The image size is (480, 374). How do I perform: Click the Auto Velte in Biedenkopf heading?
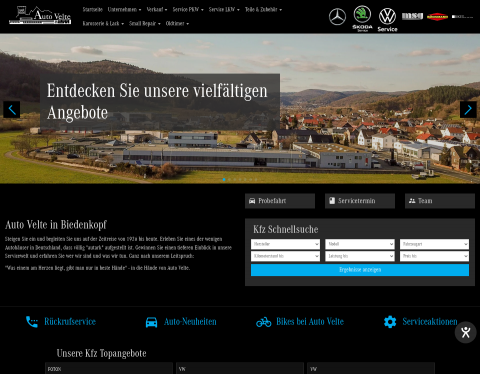[56, 225]
